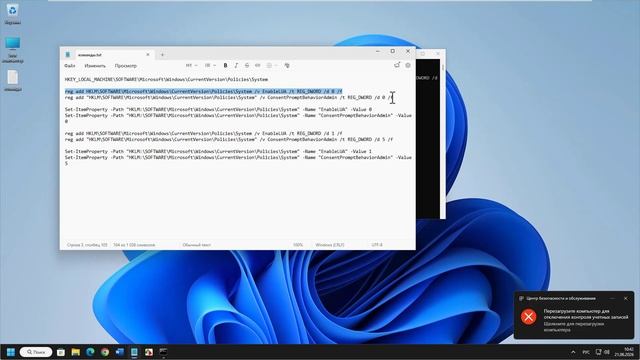Open the first pinned app after the search box
This screenshot has width=640, height=360.
[x=61, y=352]
